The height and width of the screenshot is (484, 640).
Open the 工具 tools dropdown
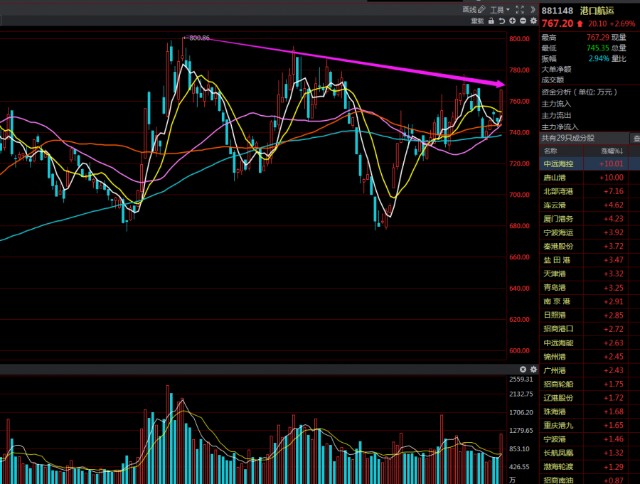click(x=499, y=9)
